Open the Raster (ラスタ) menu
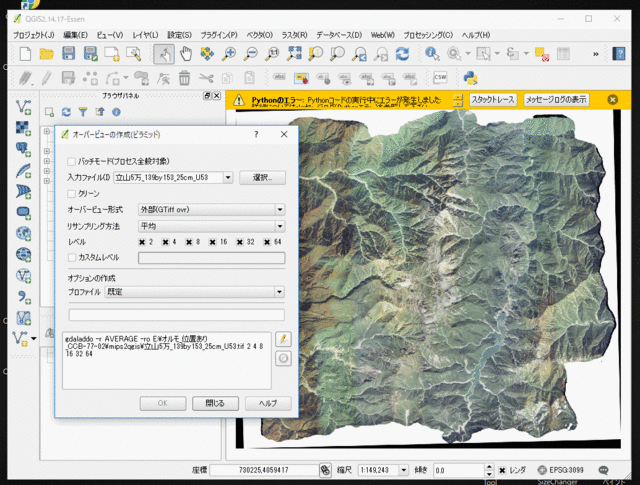Screen dimensions: 640x485 (294, 35)
